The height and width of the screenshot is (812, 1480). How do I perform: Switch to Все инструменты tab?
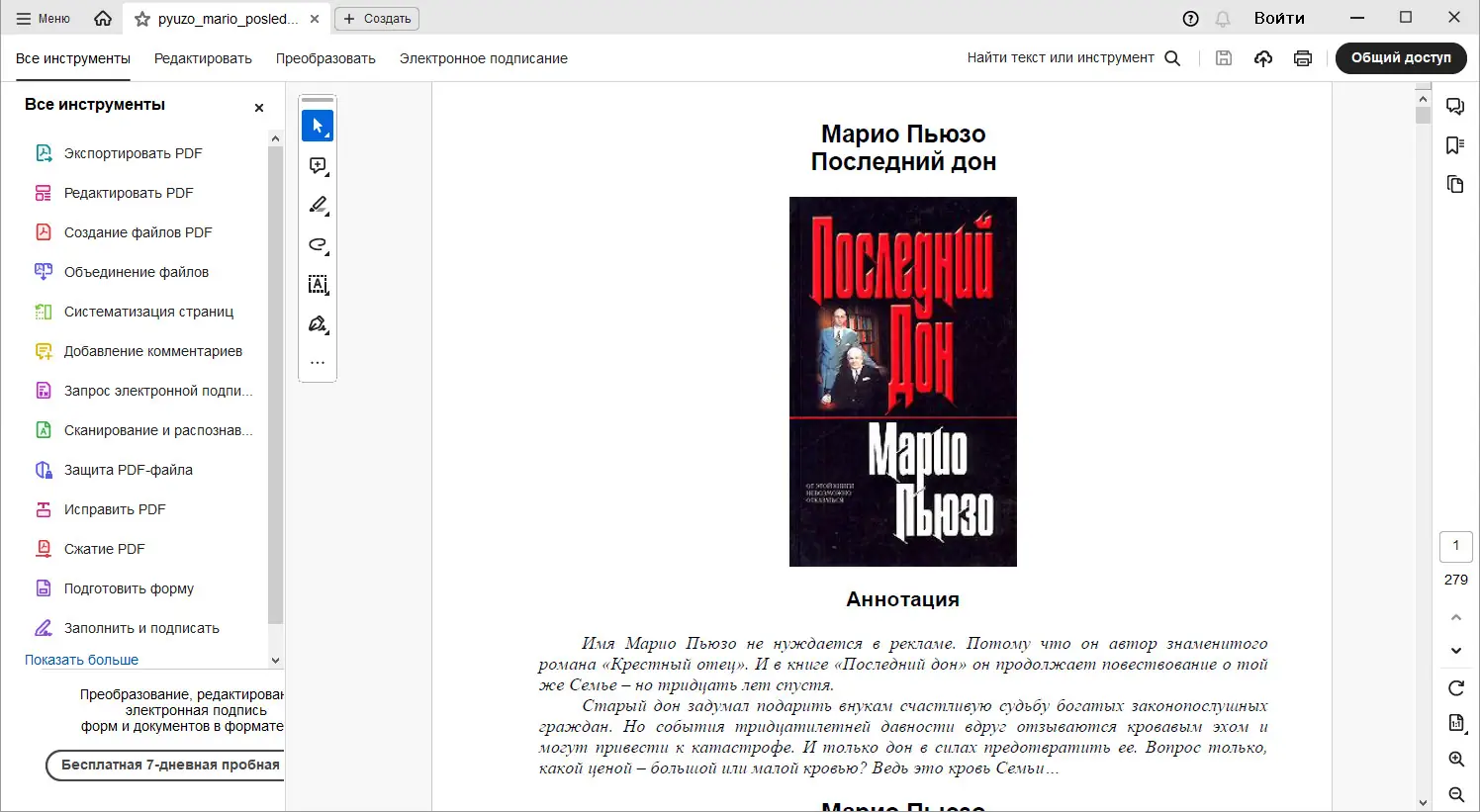click(73, 58)
